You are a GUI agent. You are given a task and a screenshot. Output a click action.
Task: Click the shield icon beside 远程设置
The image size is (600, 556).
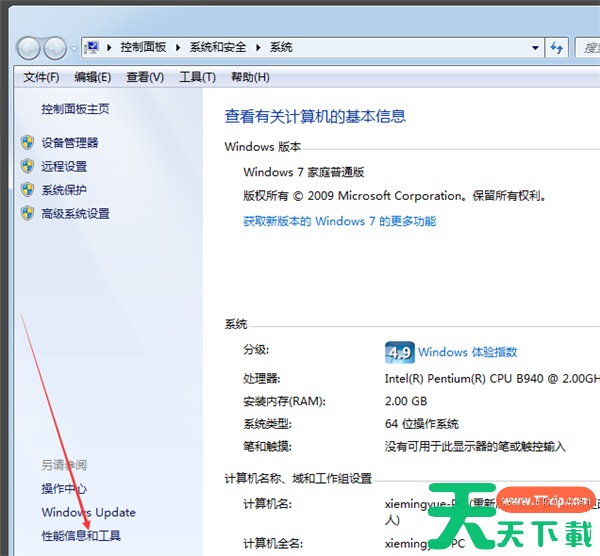tap(28, 166)
